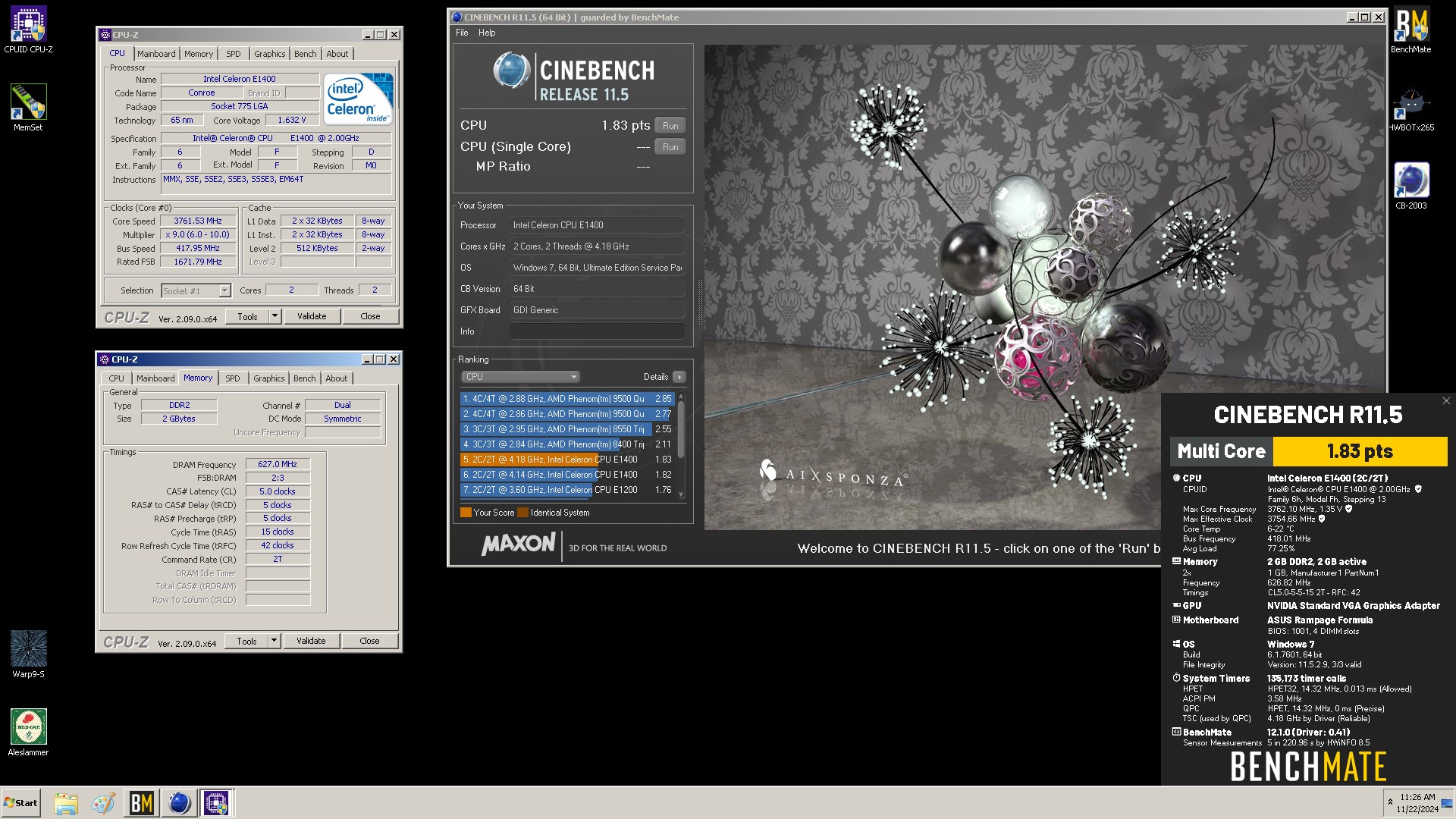Open Cinebench Help menu

click(x=487, y=33)
